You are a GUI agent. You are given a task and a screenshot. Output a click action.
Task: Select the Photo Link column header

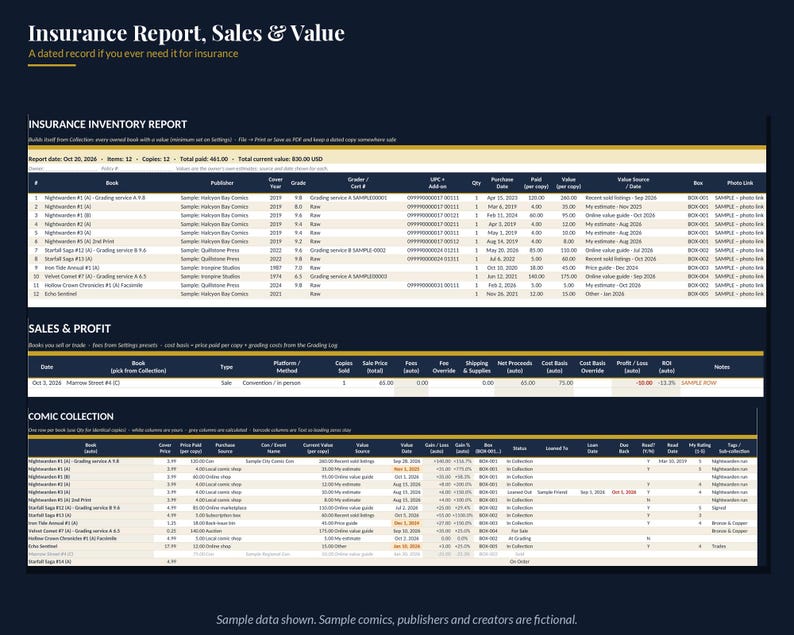click(x=740, y=183)
